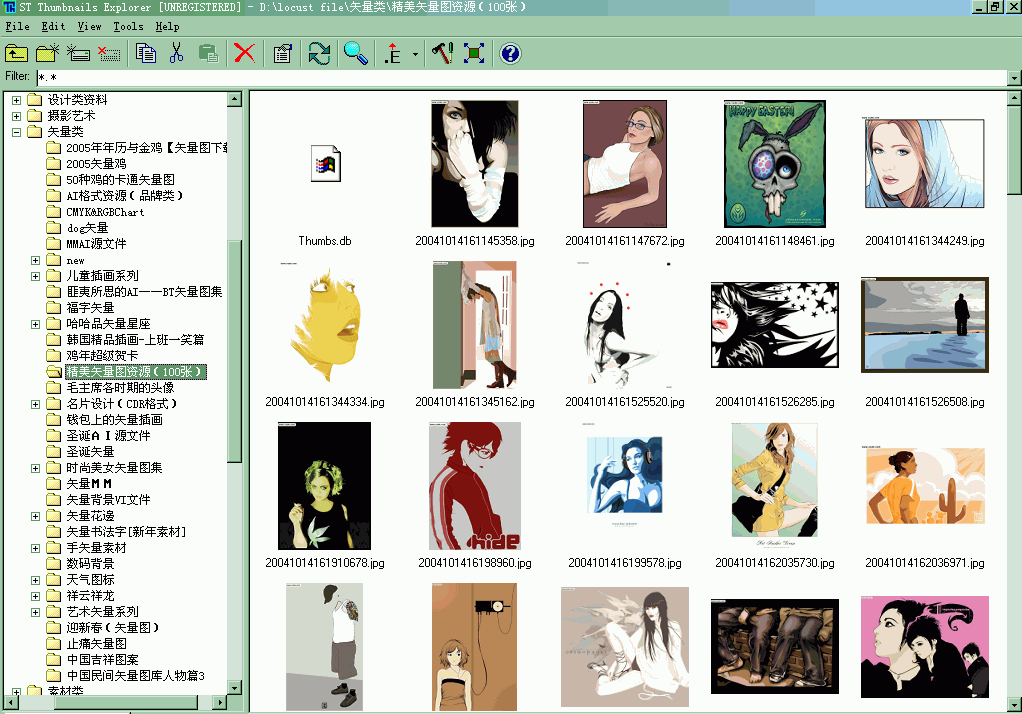The height and width of the screenshot is (714, 1022).
Task: Select the red 'hide' figure thumbnail
Action: [x=474, y=486]
